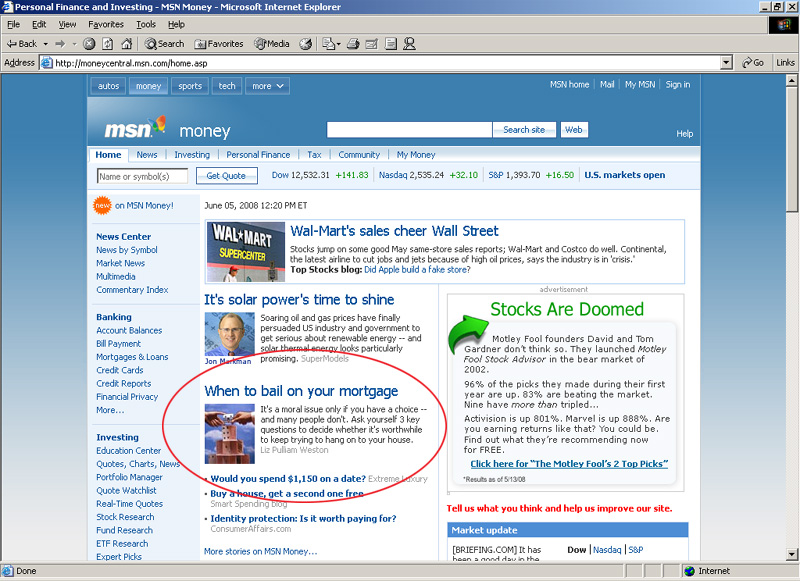Open the Tools menu
The width and height of the screenshot is (800, 581).
tap(145, 24)
